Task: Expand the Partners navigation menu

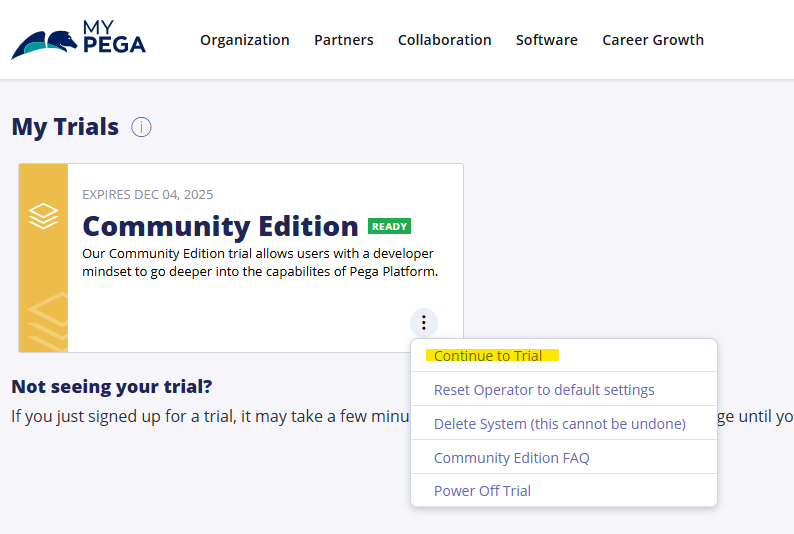Action: [343, 40]
